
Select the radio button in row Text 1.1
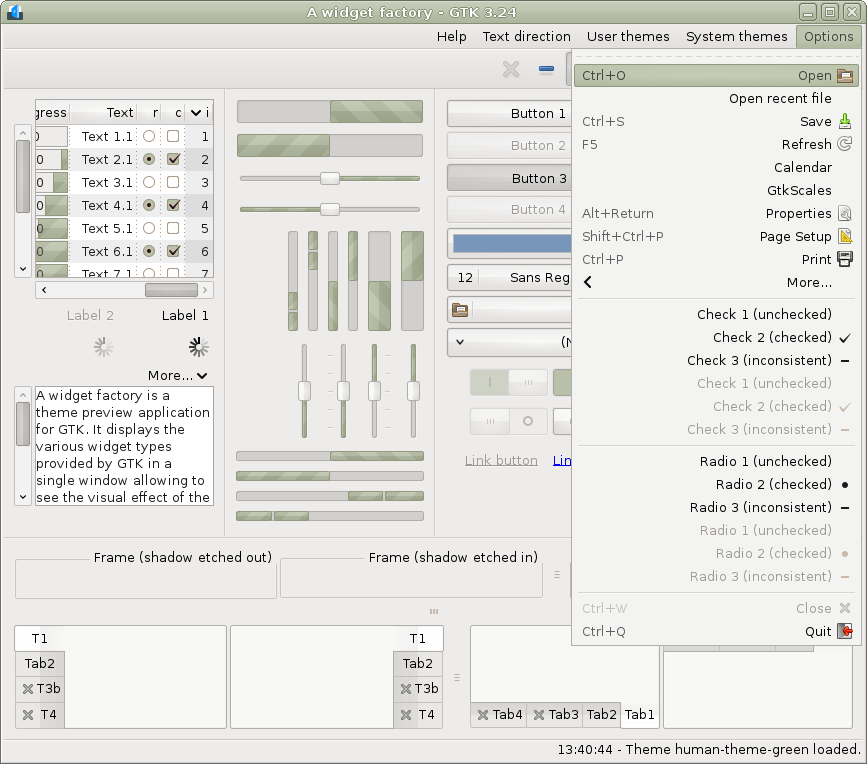pos(149,137)
